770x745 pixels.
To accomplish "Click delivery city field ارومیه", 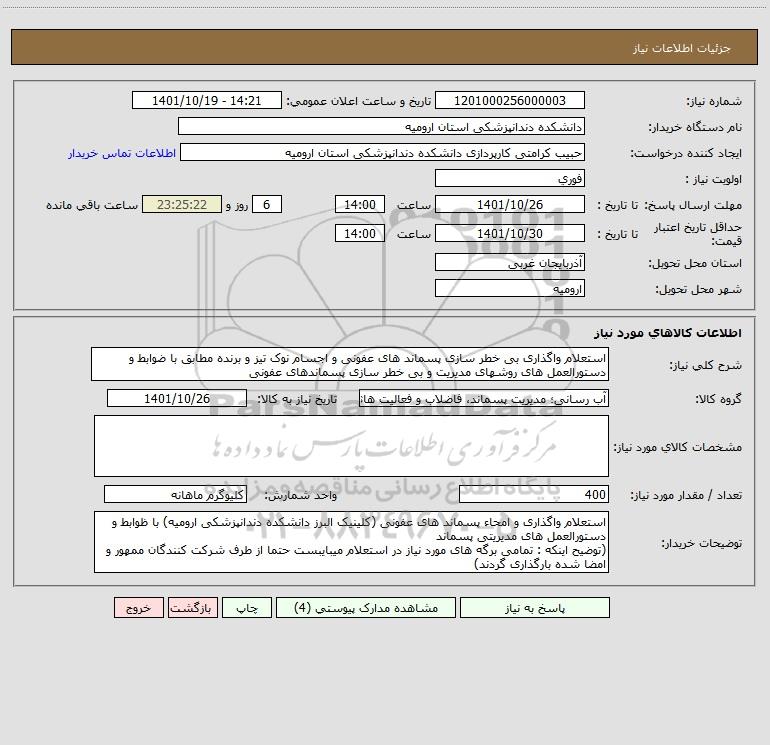I will tap(510, 288).
